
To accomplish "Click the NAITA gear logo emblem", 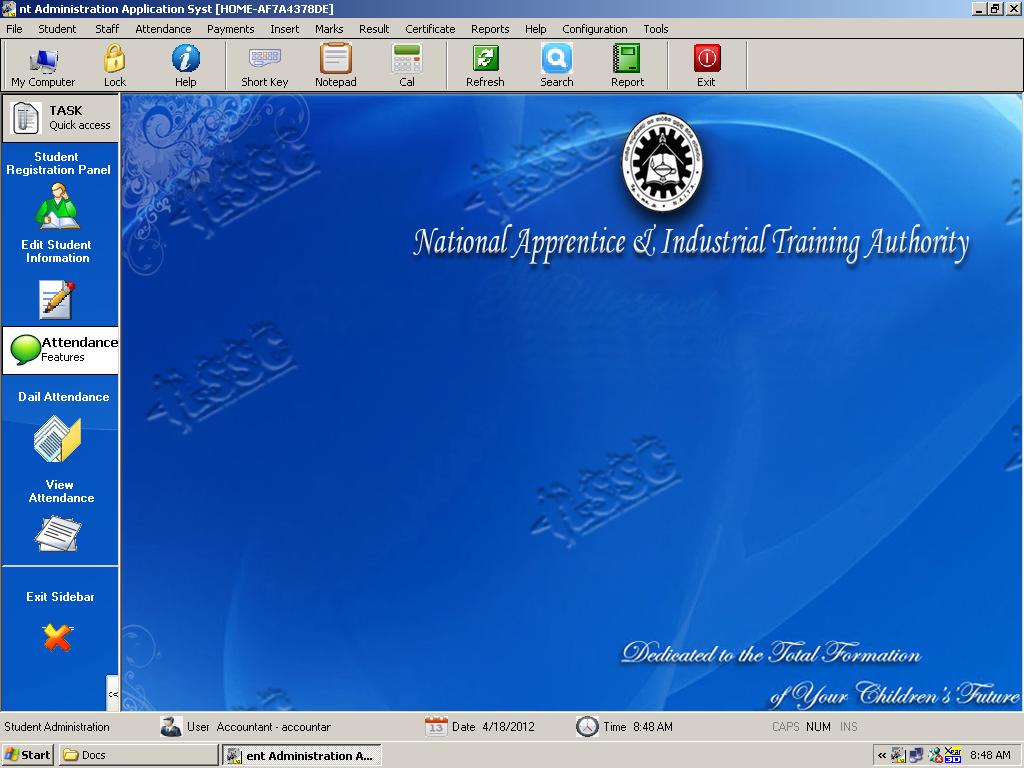I will click(662, 162).
